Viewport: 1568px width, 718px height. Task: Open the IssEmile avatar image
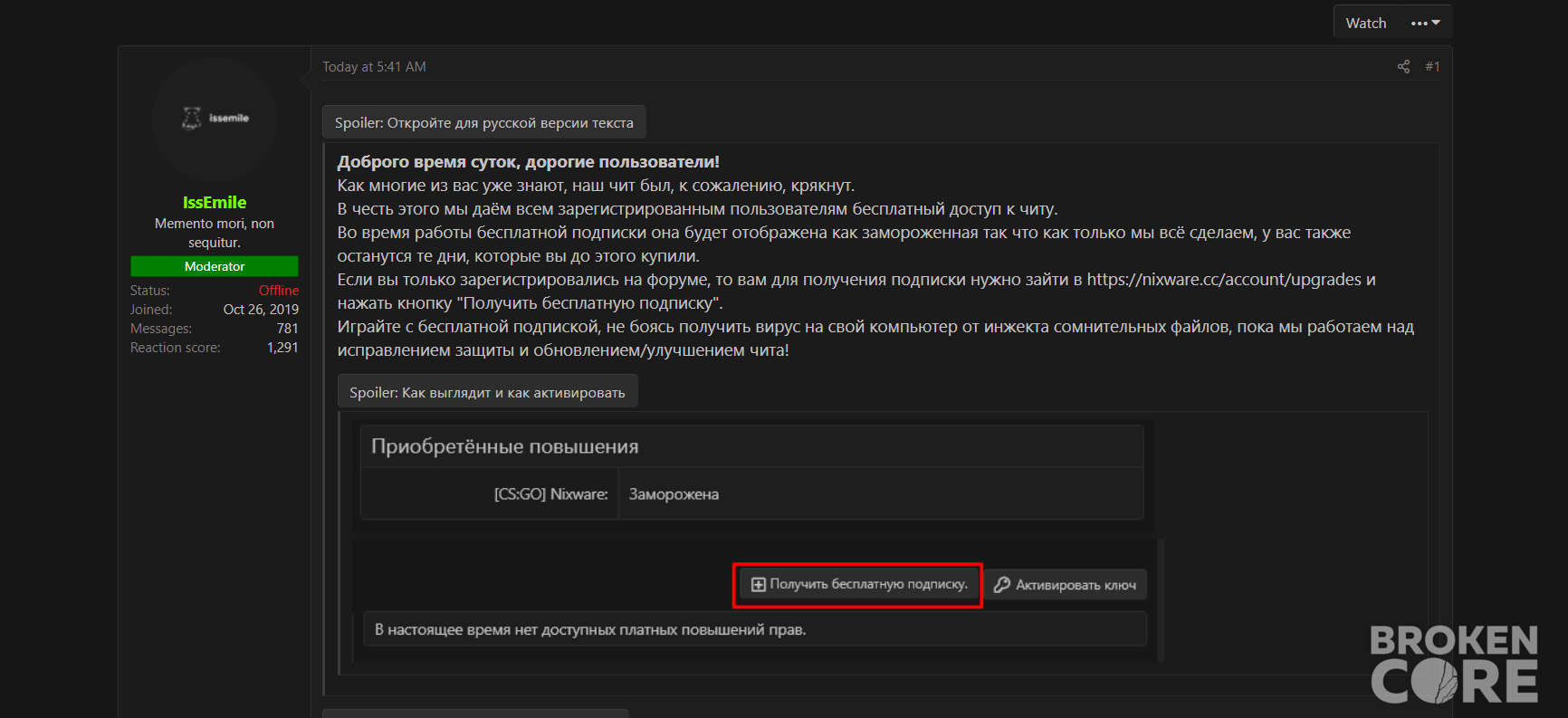click(x=215, y=119)
